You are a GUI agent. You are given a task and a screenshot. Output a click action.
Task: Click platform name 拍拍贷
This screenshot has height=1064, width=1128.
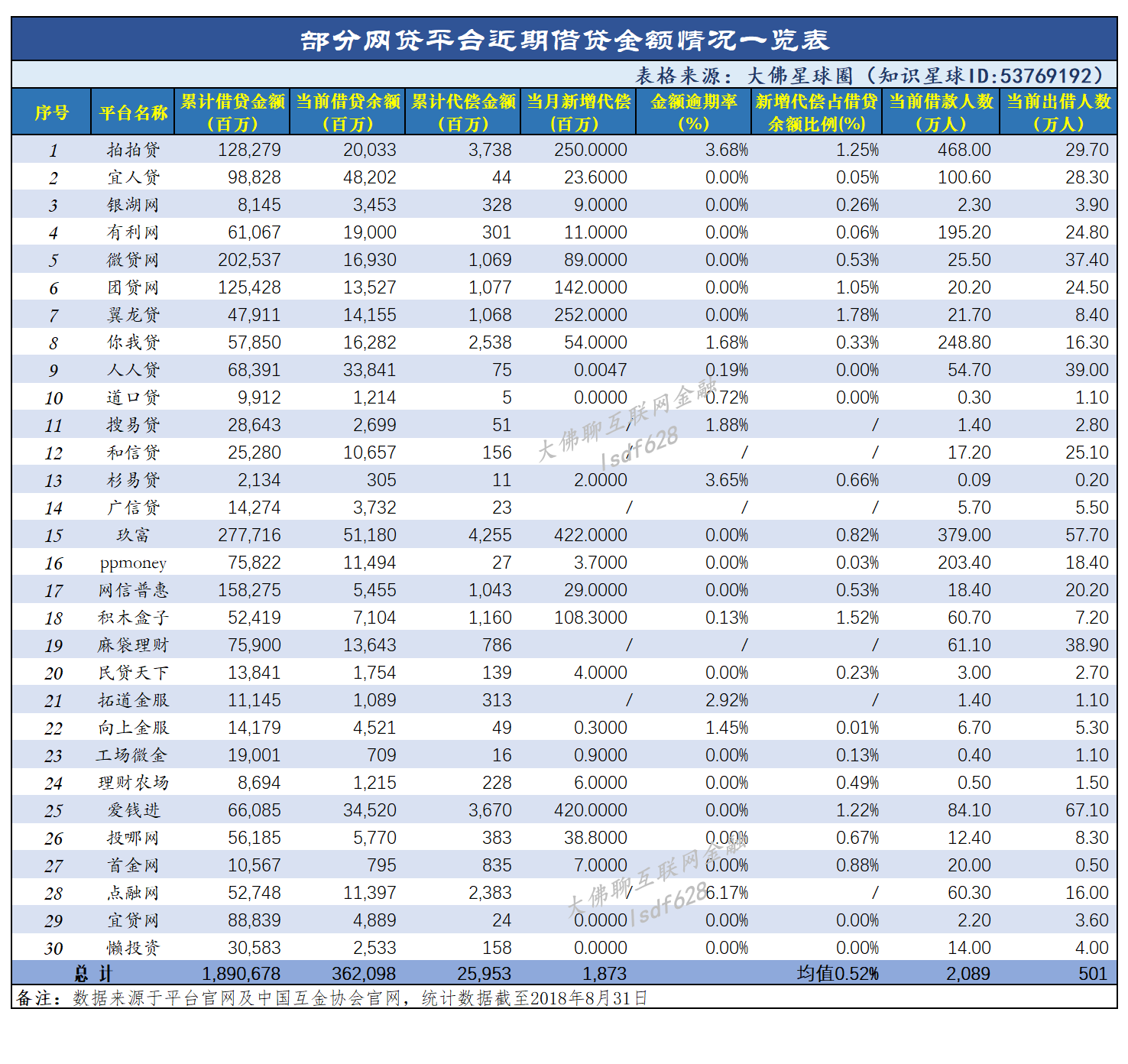[x=133, y=150]
